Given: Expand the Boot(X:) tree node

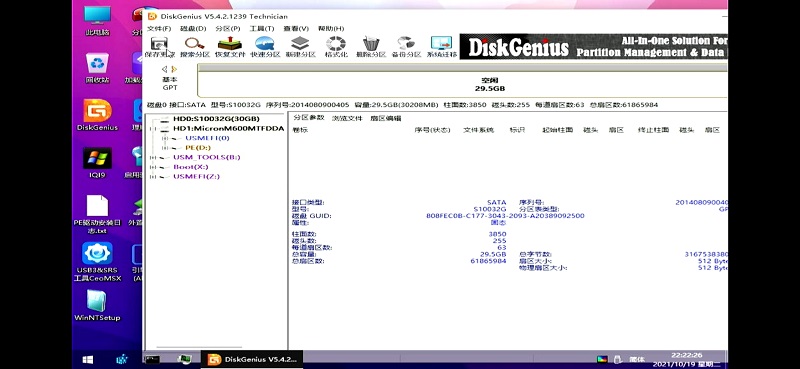Looking at the screenshot, I should tap(153, 167).
